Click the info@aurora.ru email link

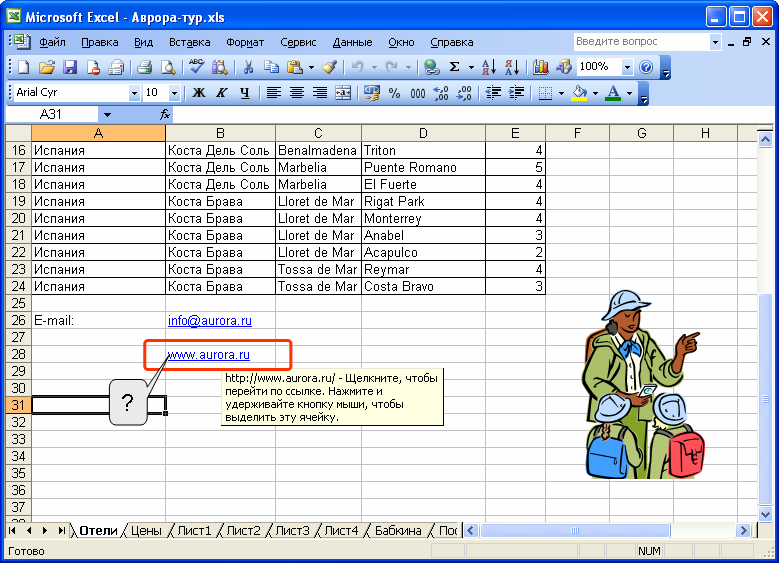click(x=210, y=321)
